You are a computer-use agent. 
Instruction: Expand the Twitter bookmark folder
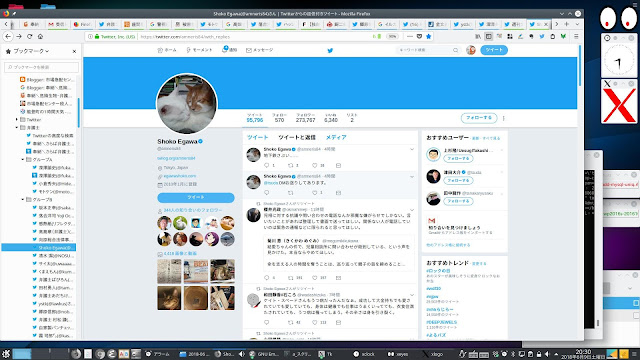17,120
